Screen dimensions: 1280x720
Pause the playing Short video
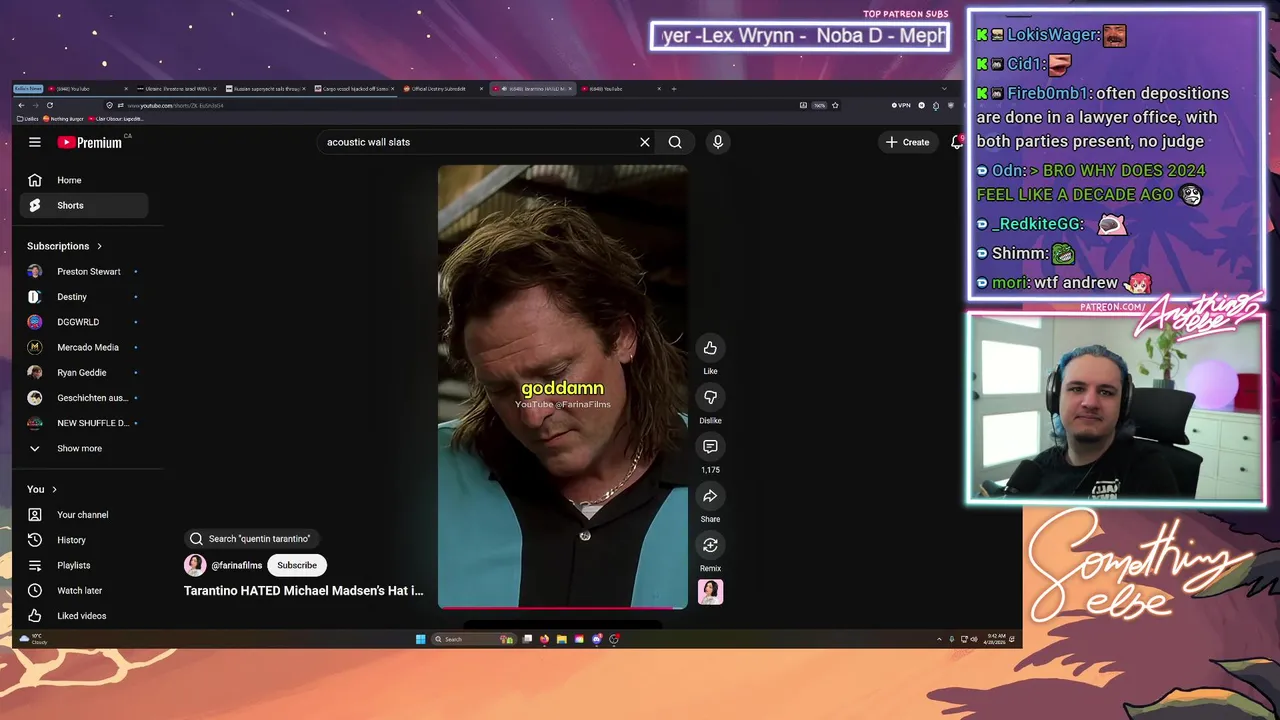[x=563, y=386]
